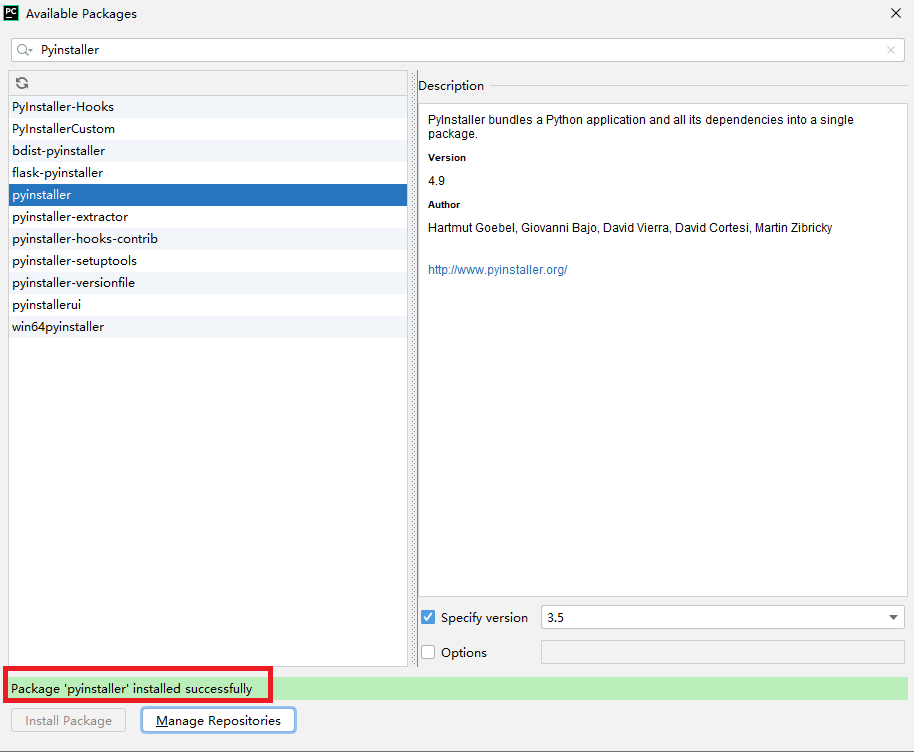This screenshot has height=756, width=914.
Task: Select pyinstaller-versionfile package
Action: click(x=208, y=283)
